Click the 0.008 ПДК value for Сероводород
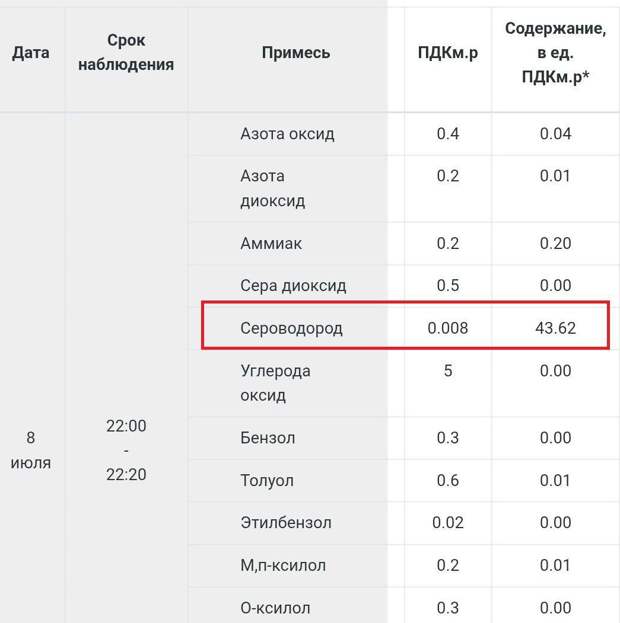This screenshot has height=623, width=620. coord(448,328)
